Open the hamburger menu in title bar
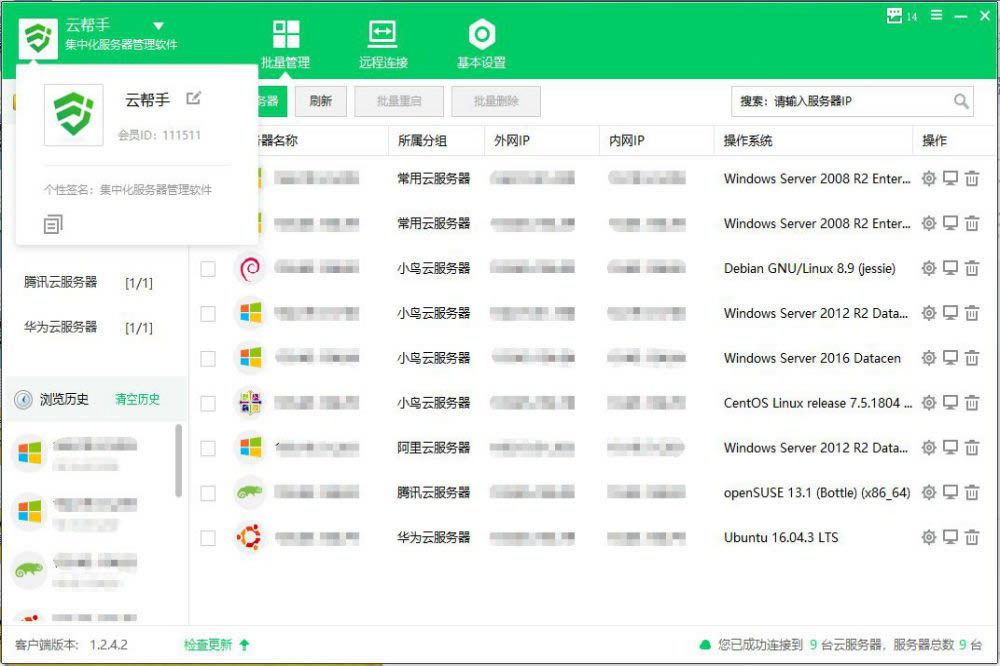Screen dimensions: 1000x666 936,15
